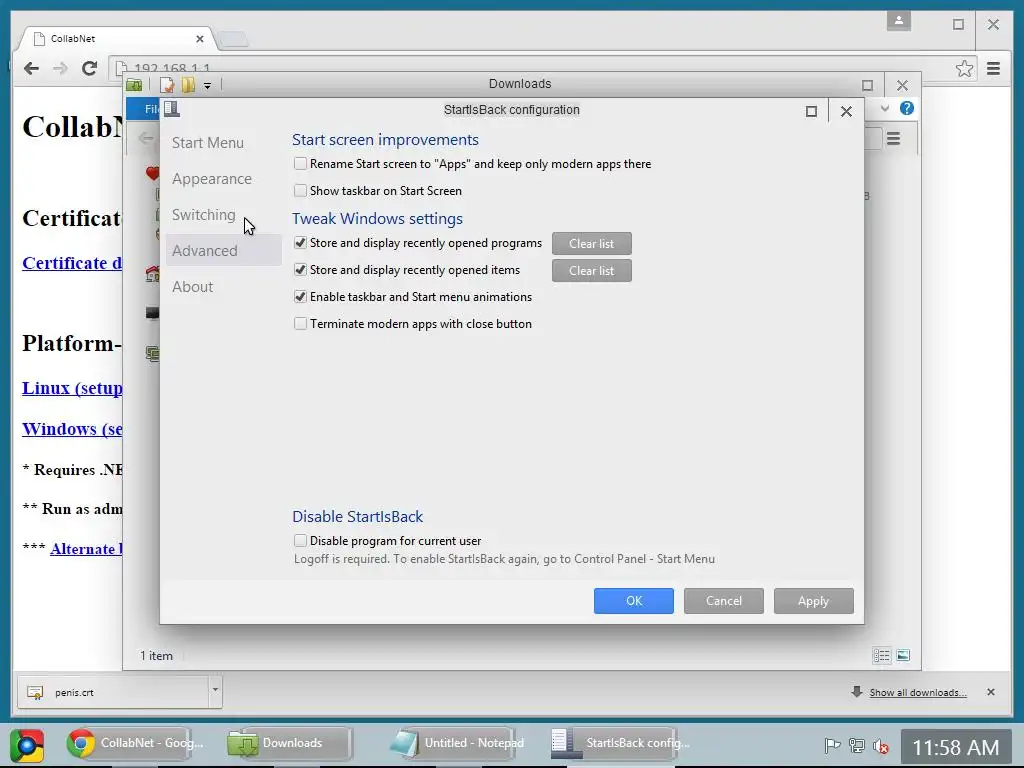This screenshot has width=1024, height=768.
Task: Clear list of recently opened programs
Action: coord(592,244)
